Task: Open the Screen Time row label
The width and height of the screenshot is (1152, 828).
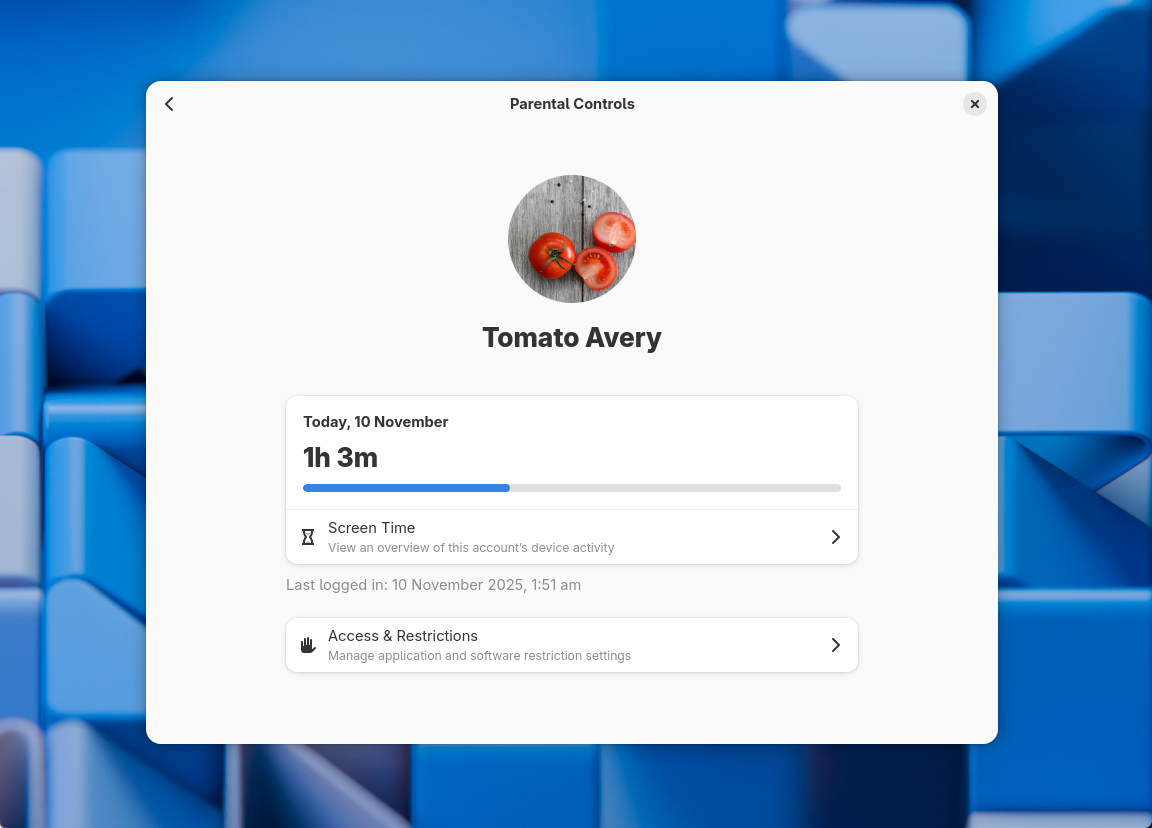Action: [371, 528]
